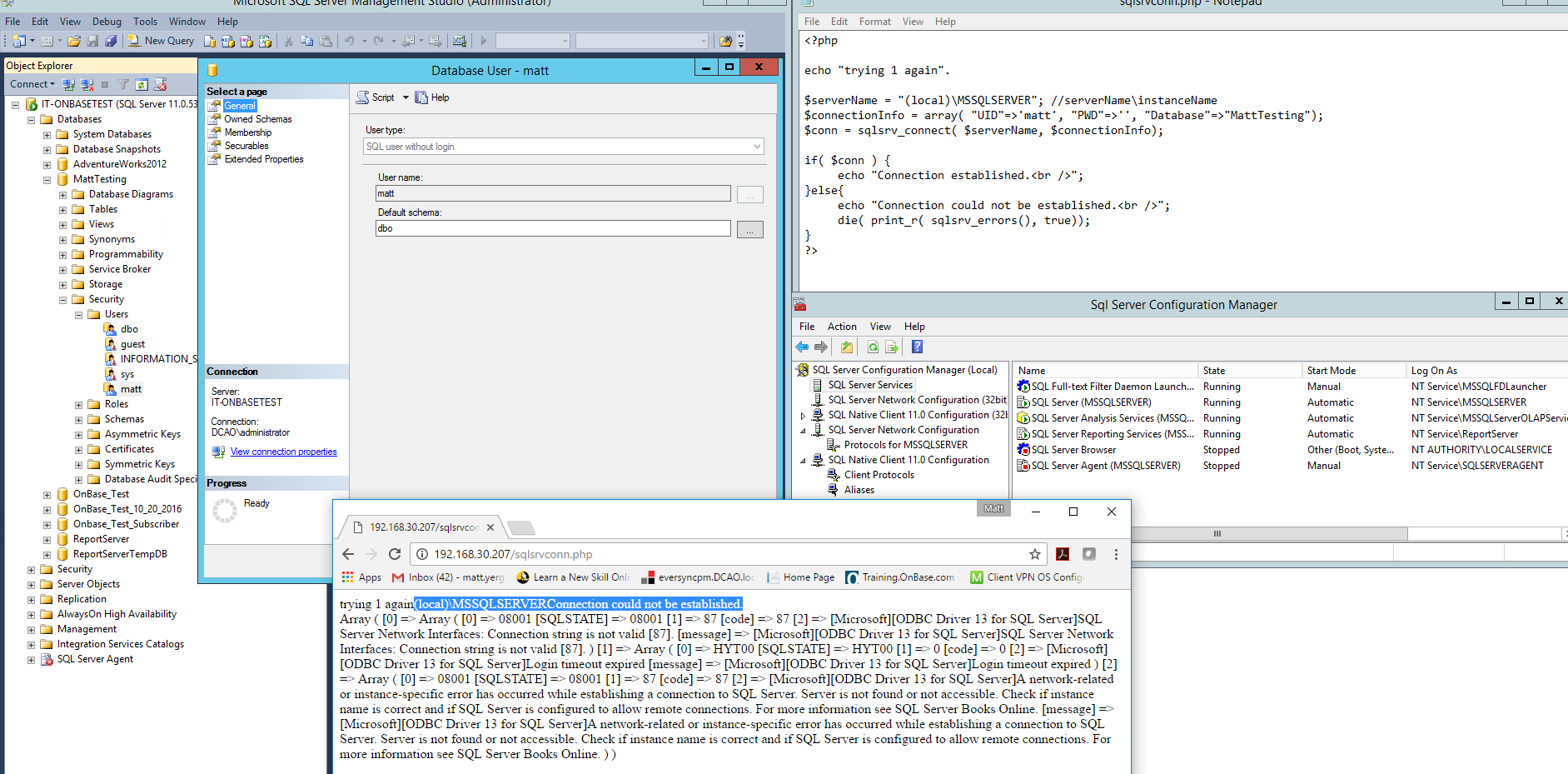Click the Forward arrow in Configuration Manager toolbar
The image size is (1568, 774).
point(821,347)
